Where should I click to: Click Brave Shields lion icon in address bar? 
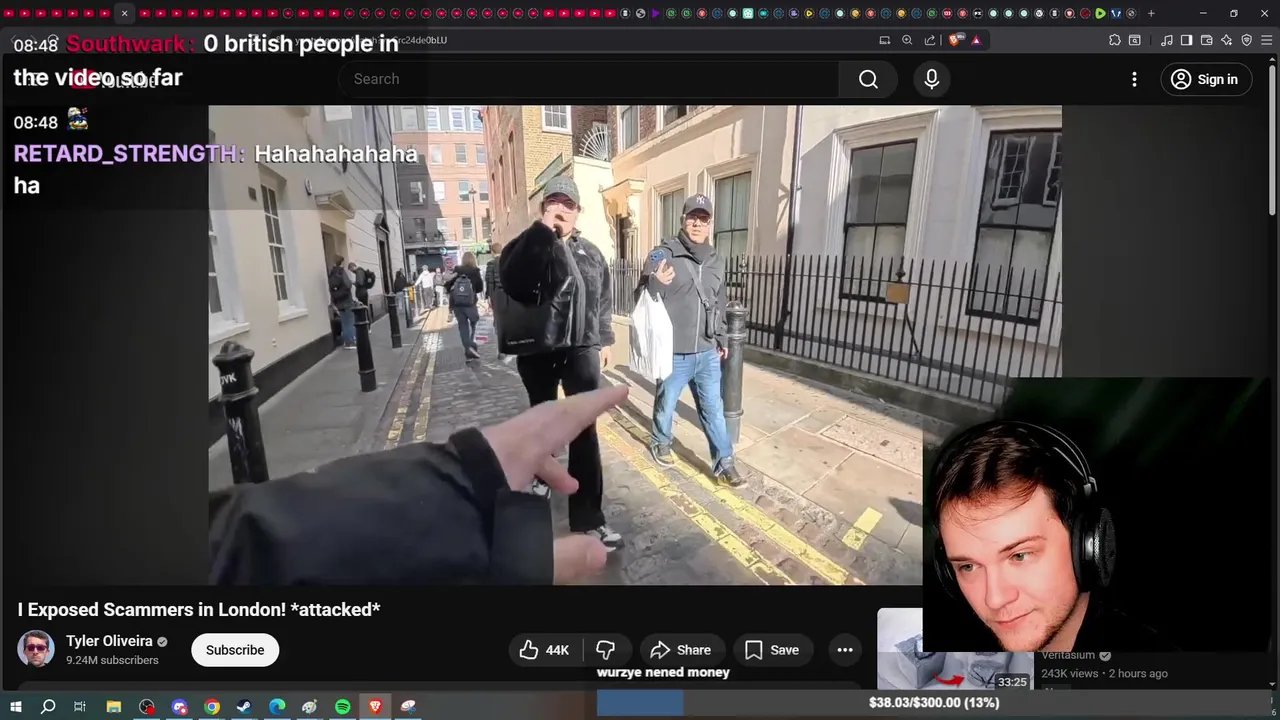tap(955, 40)
